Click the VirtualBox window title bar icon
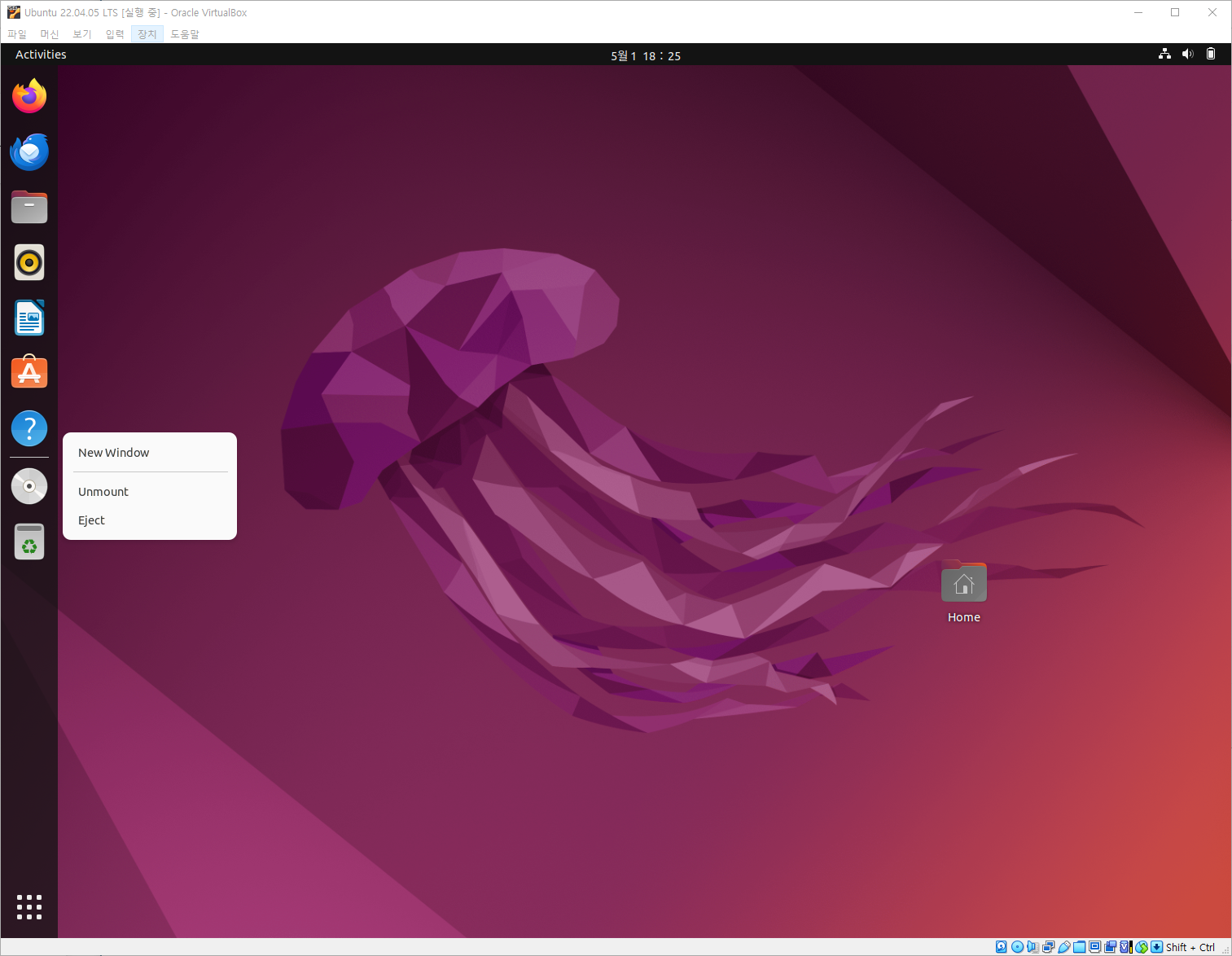The image size is (1232, 956). pyautogui.click(x=13, y=12)
